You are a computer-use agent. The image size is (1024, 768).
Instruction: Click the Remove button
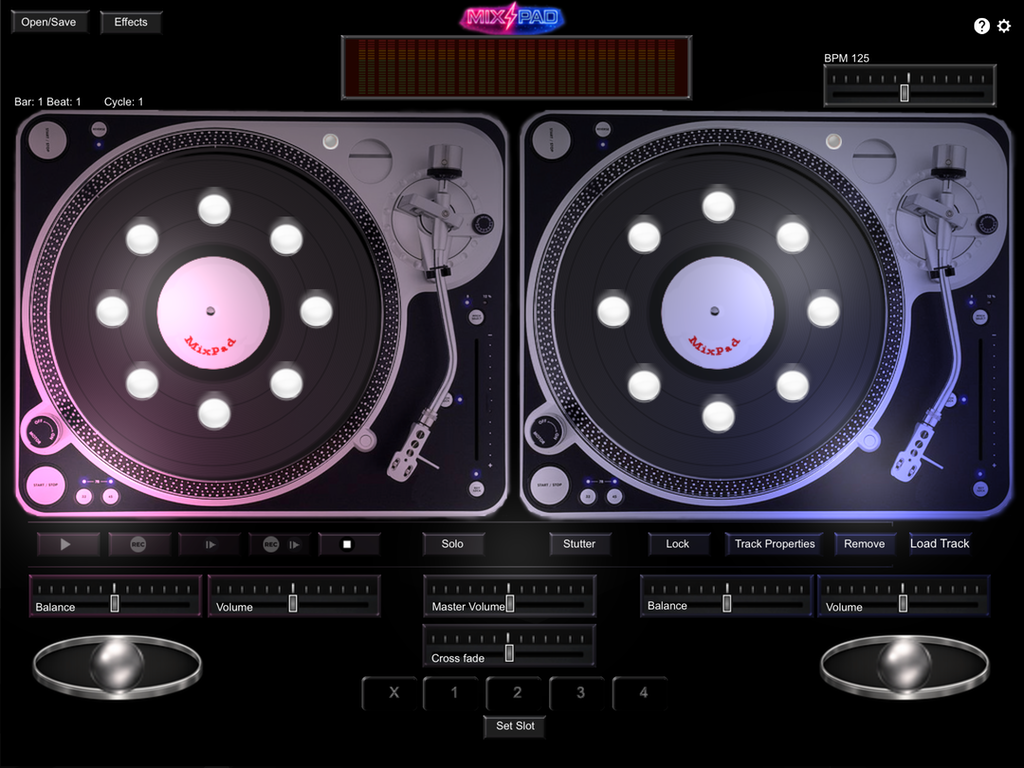pos(864,544)
